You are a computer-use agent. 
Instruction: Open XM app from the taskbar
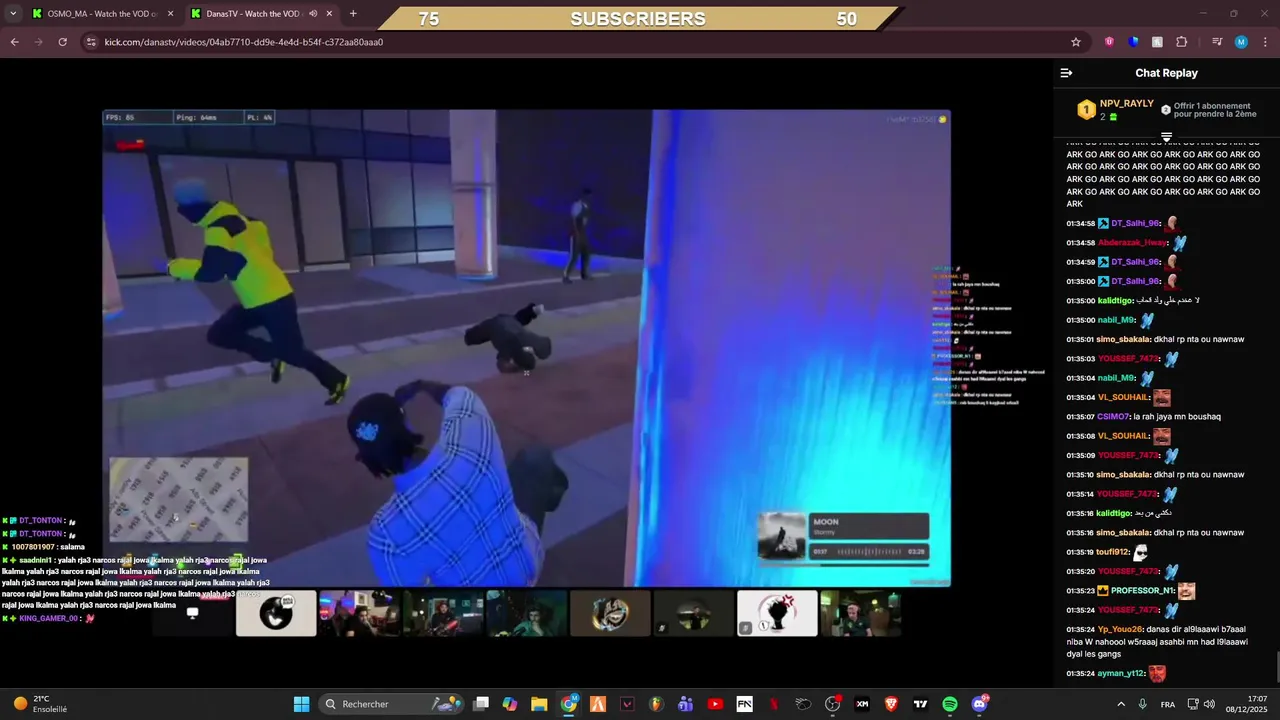coord(862,704)
